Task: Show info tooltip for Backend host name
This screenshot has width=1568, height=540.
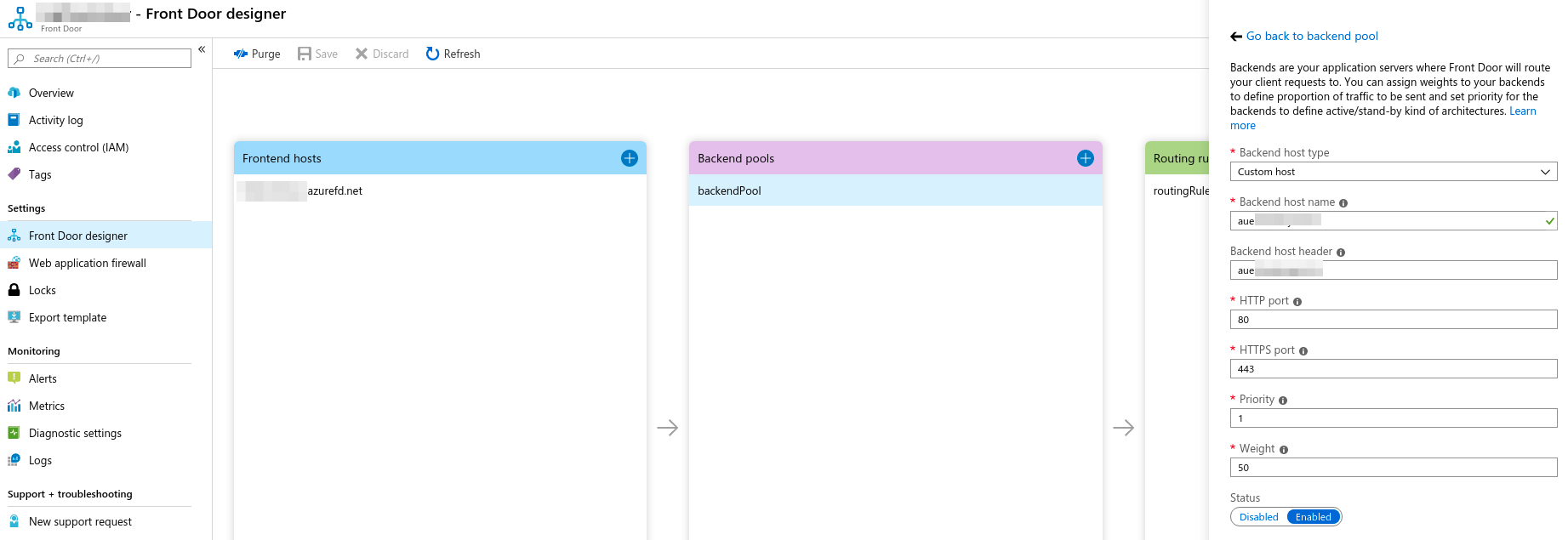Action: coord(1343,203)
